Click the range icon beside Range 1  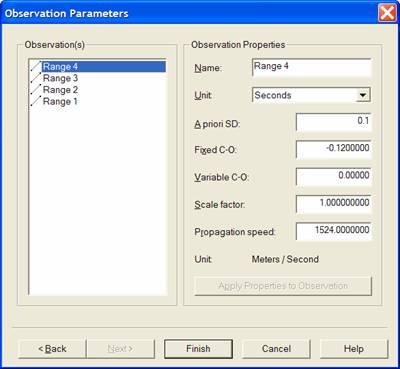pos(36,101)
